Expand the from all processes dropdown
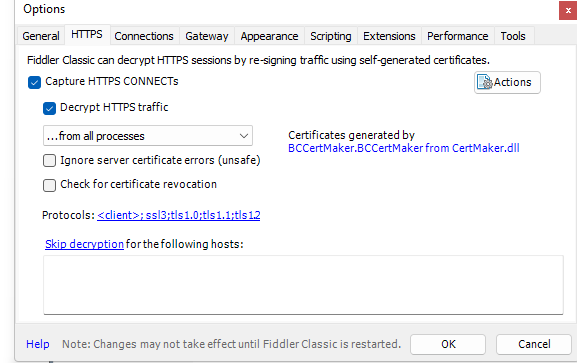Image resolution: width=577 pixels, height=363 pixels. [x=148, y=136]
